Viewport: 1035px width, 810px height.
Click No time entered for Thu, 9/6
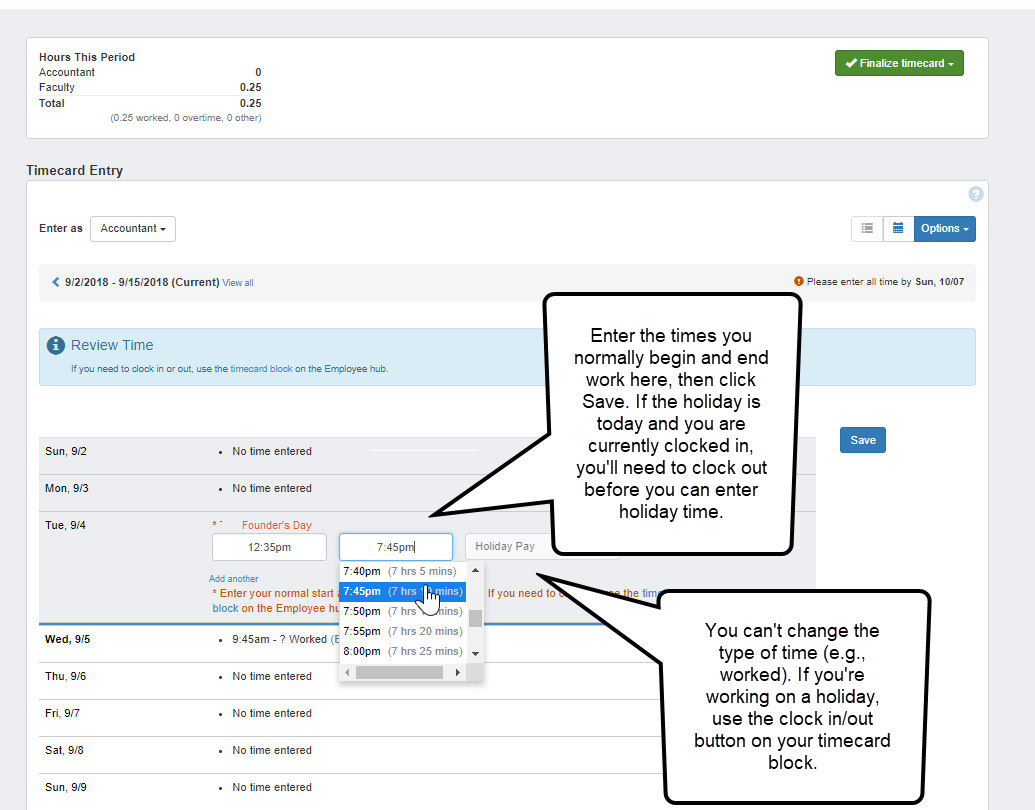pyautogui.click(x=272, y=677)
